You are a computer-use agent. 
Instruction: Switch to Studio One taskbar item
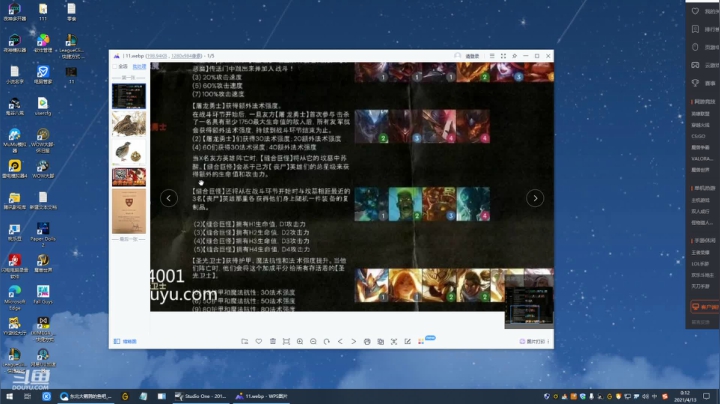201,396
